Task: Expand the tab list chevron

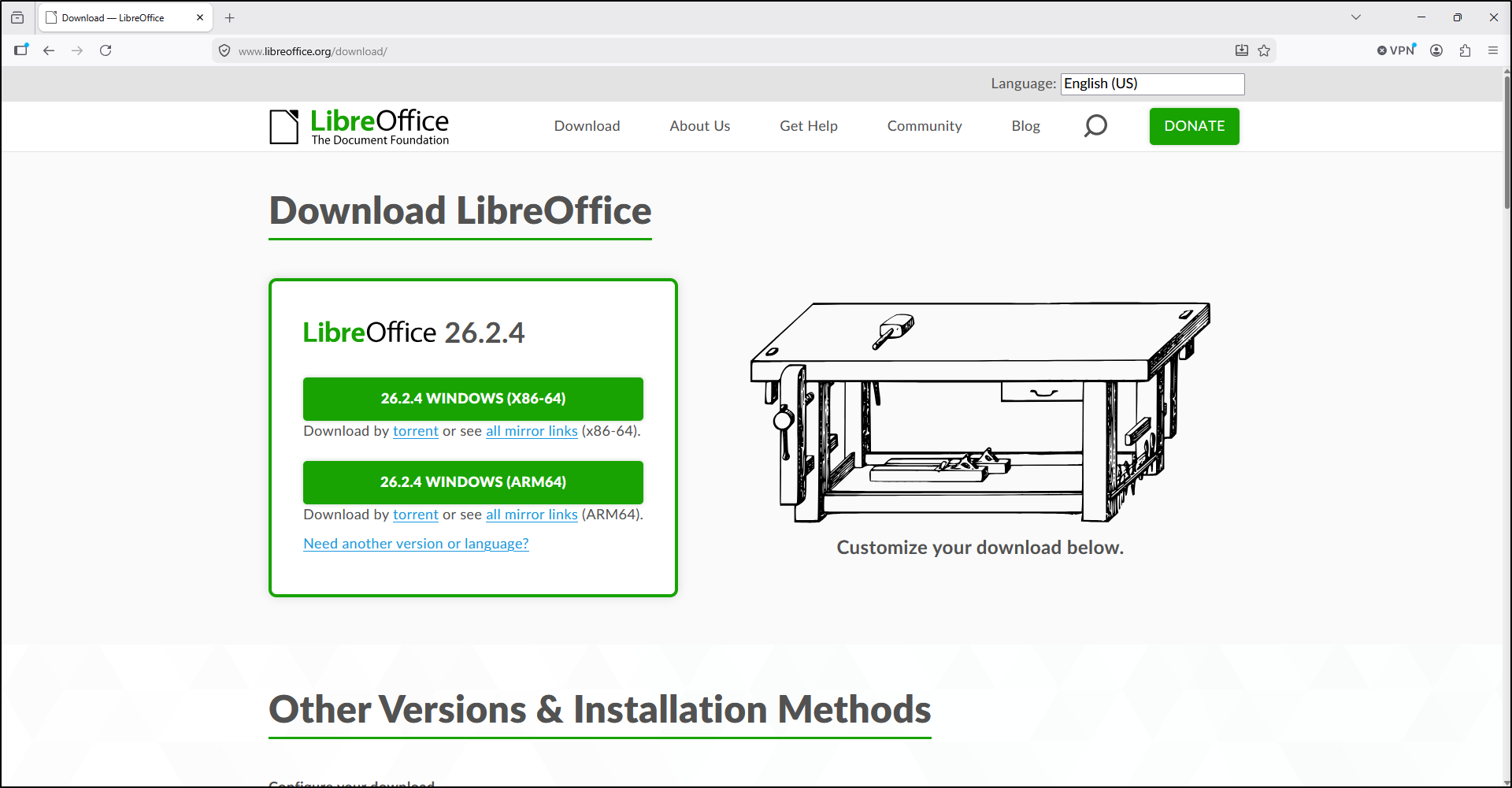Action: point(1356,17)
